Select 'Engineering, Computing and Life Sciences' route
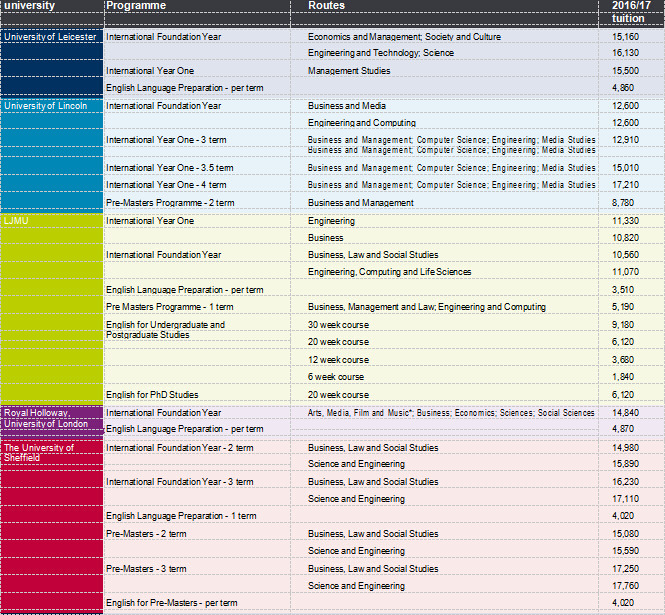Image resolution: width=665 pixels, height=615 pixels. click(389, 272)
